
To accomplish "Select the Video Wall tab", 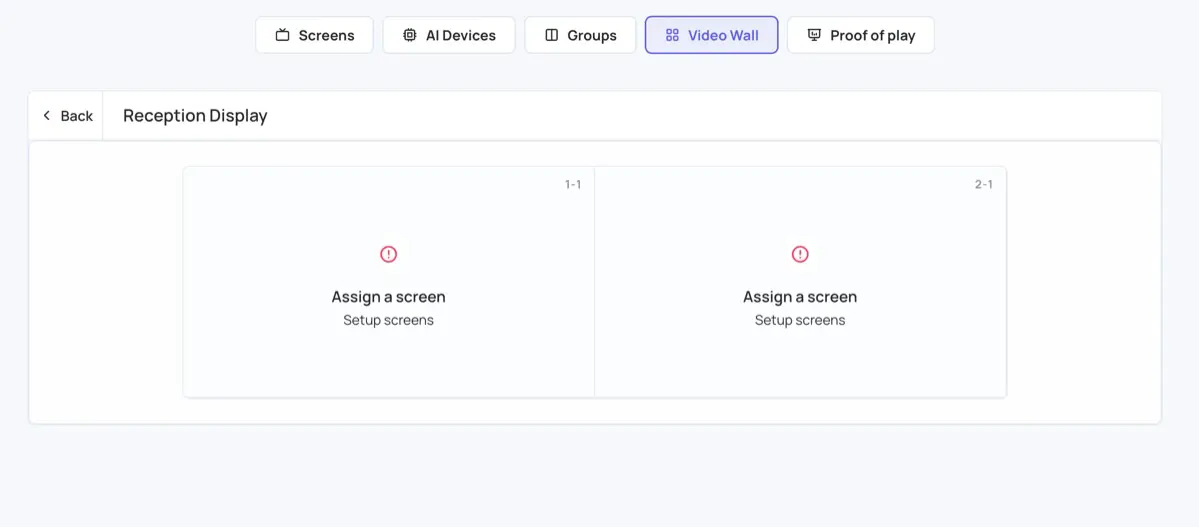I will [712, 35].
